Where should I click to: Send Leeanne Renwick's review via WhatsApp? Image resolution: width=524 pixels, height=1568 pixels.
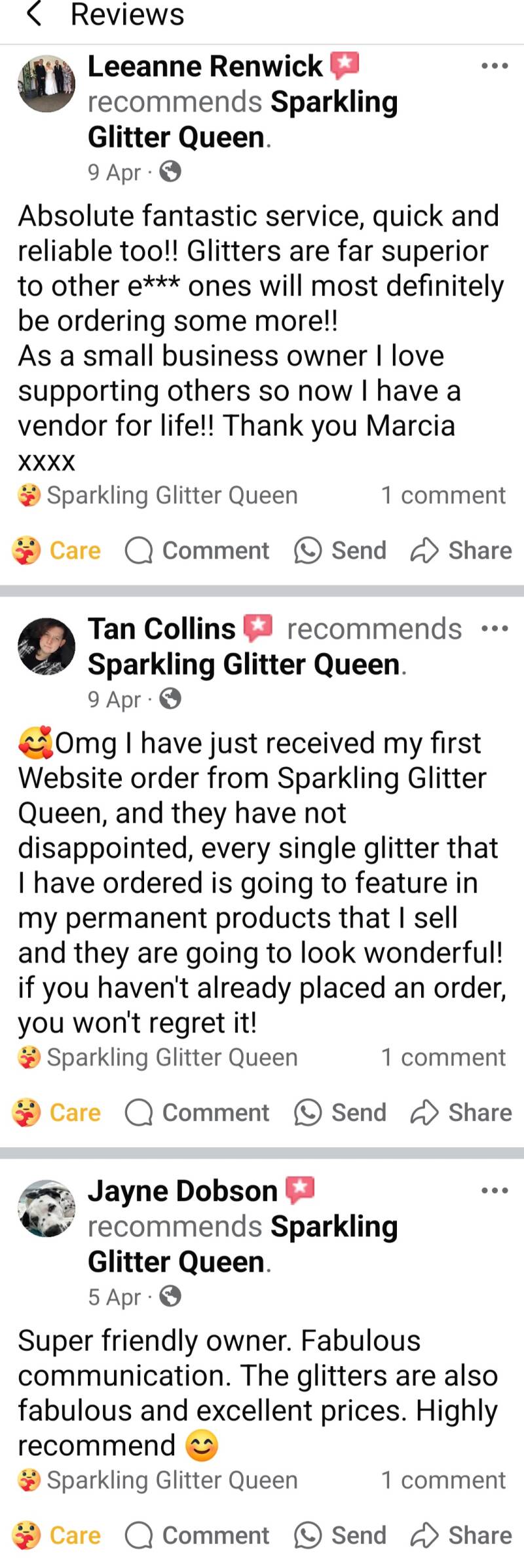[341, 551]
